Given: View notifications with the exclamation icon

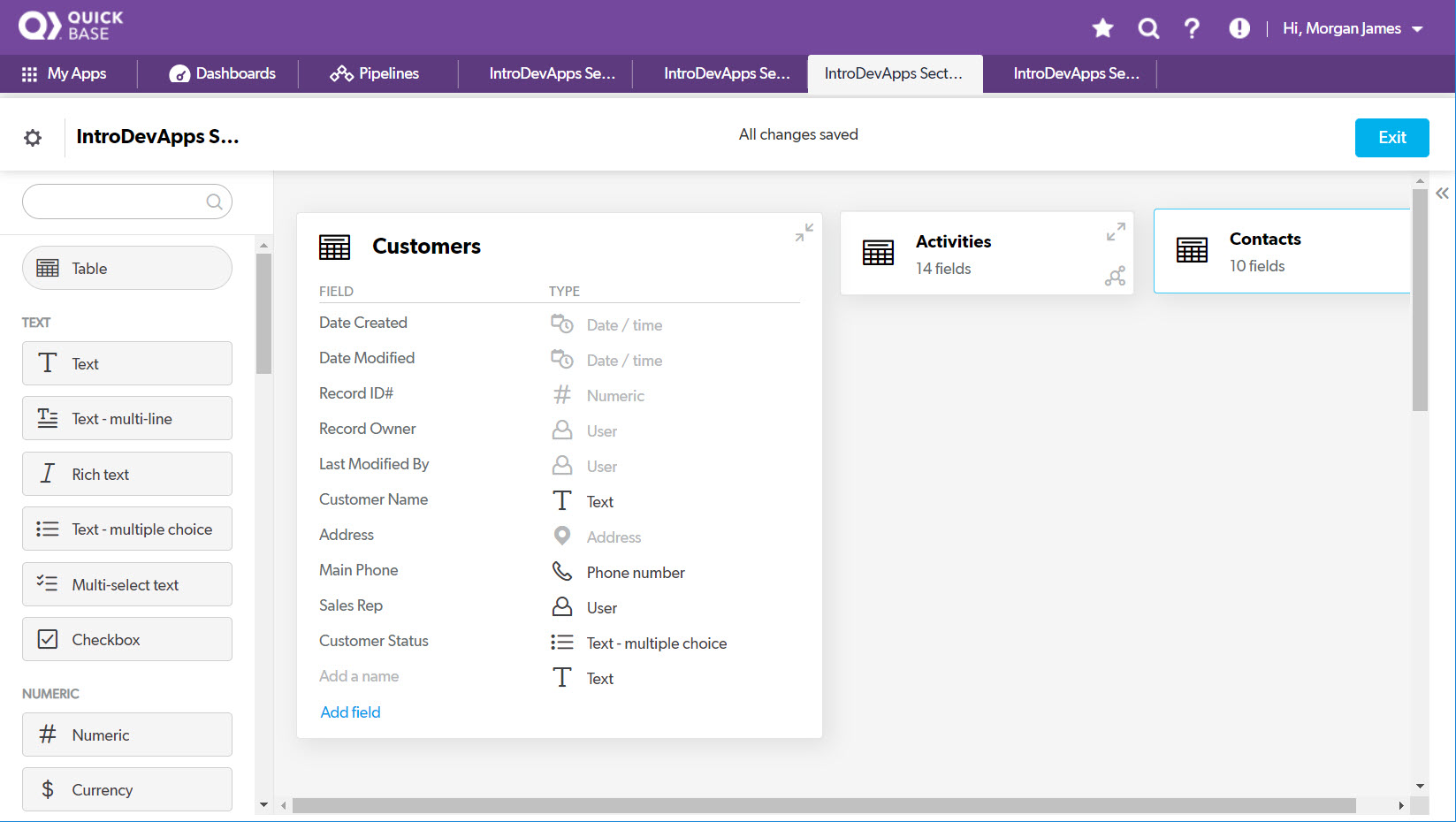Looking at the screenshot, I should tap(1239, 27).
